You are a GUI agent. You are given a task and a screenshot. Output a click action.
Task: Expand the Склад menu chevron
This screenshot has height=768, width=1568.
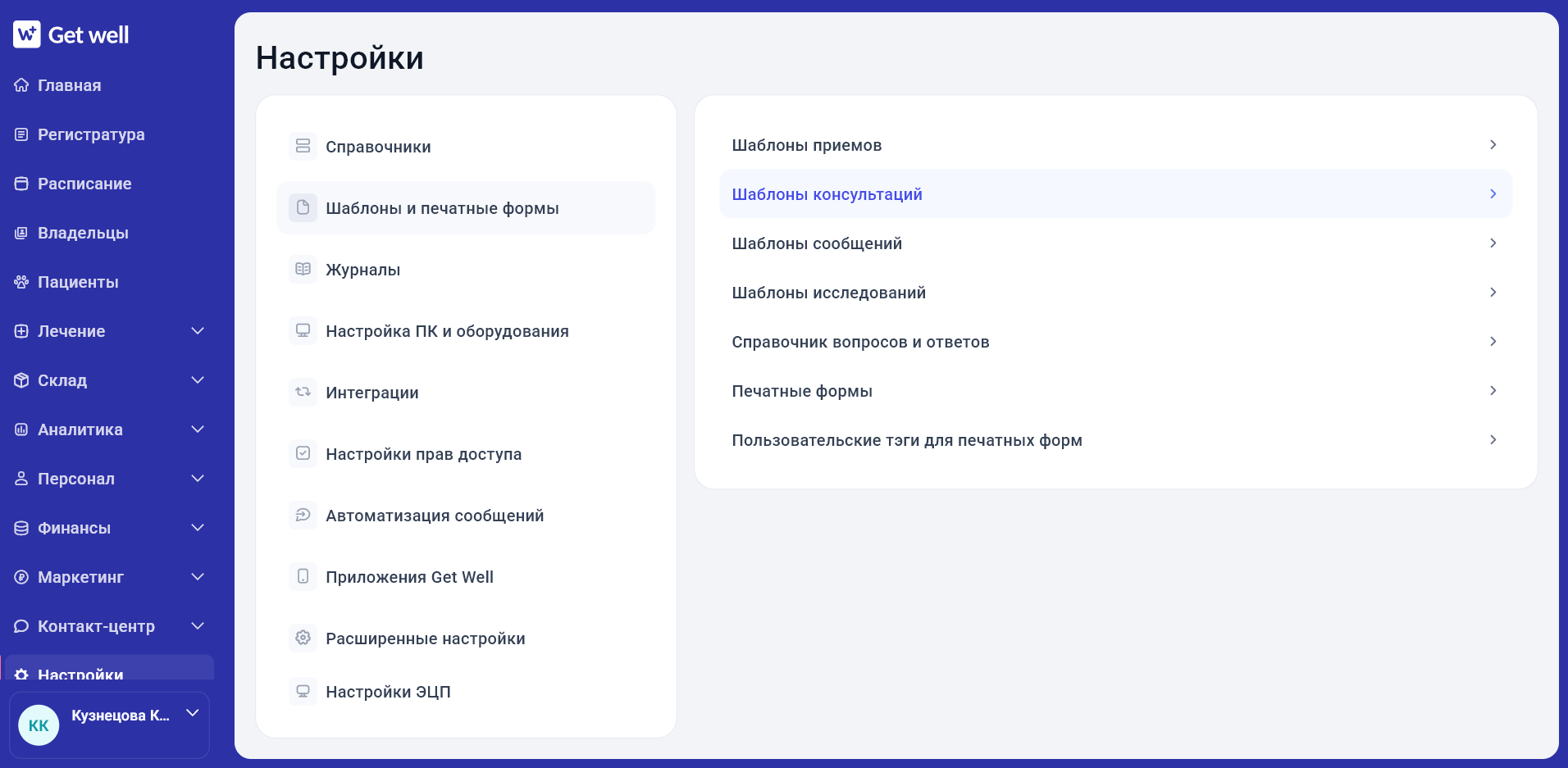(x=198, y=380)
